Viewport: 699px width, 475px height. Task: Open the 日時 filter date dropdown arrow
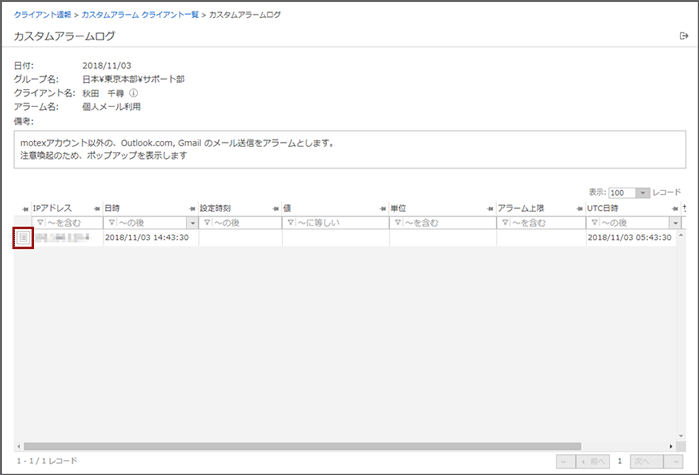tap(191, 222)
